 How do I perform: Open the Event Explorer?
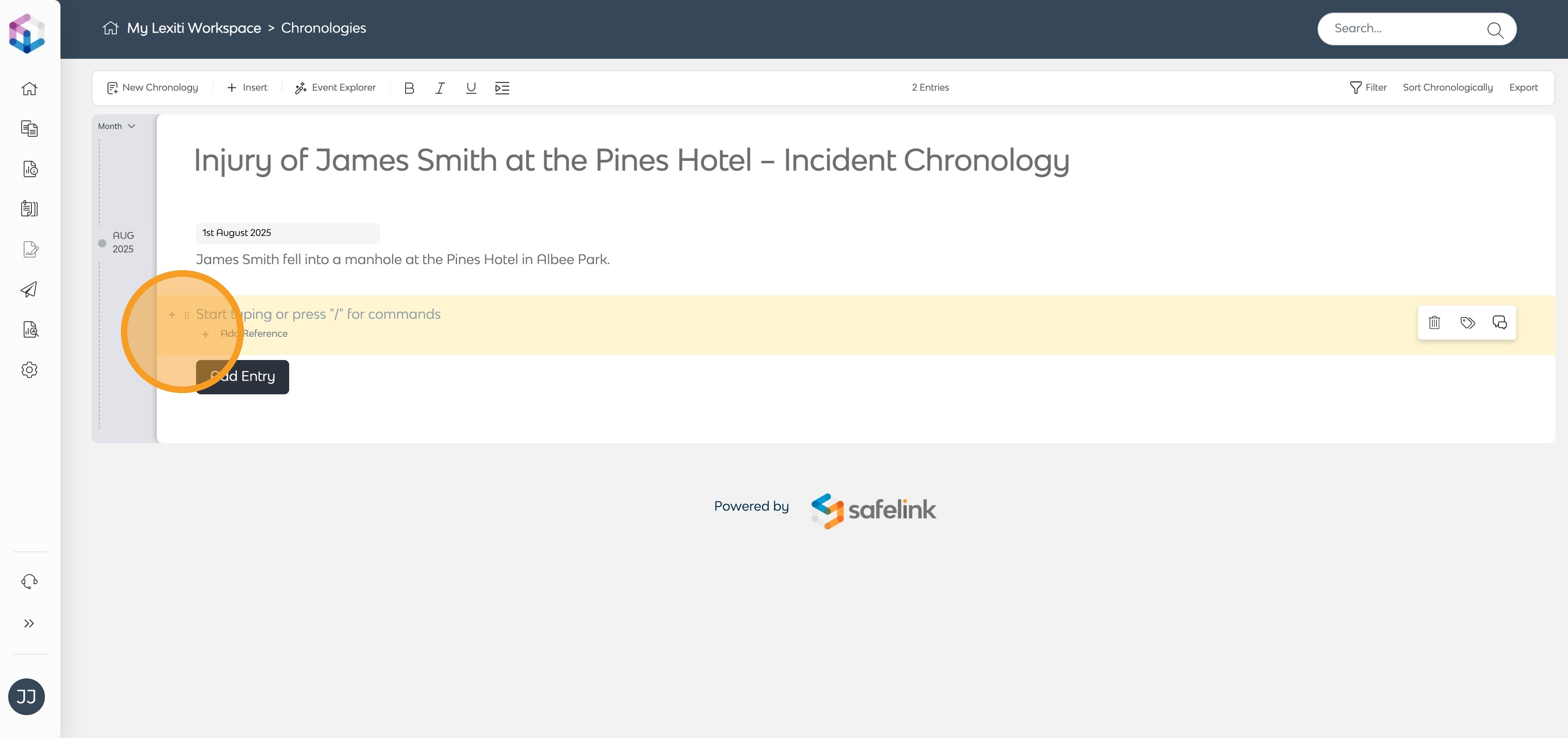click(x=335, y=88)
